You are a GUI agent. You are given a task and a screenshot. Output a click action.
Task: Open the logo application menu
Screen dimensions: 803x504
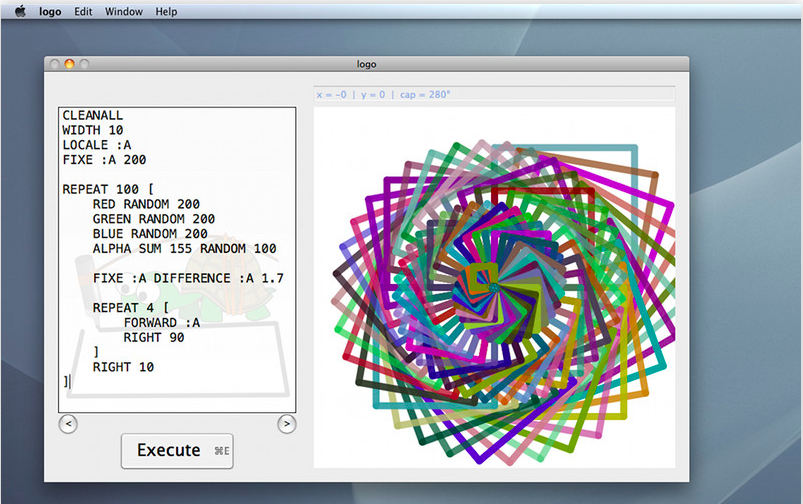pyautogui.click(x=50, y=11)
